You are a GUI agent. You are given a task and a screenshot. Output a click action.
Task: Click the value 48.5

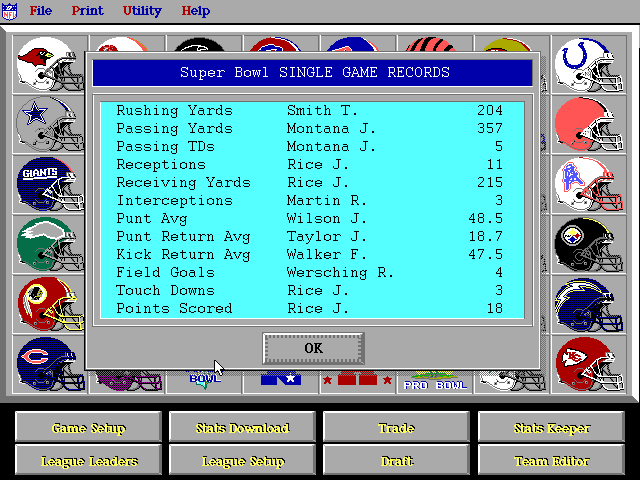485,218
